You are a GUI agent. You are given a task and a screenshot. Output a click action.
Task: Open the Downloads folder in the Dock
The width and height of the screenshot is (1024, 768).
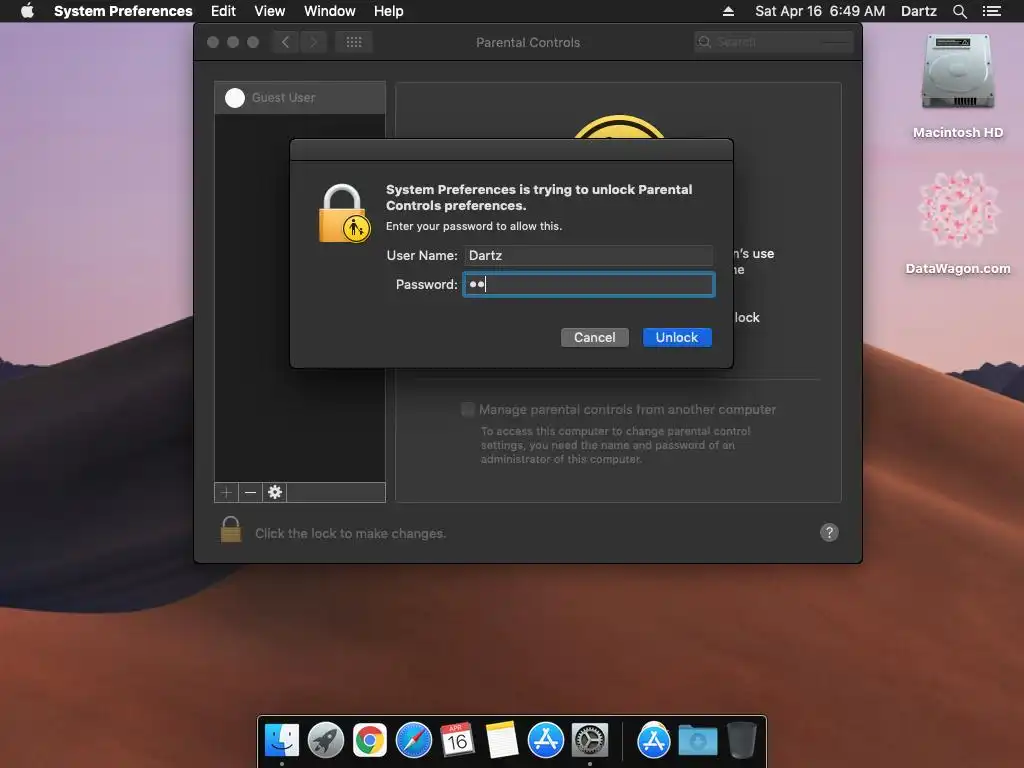coord(697,741)
